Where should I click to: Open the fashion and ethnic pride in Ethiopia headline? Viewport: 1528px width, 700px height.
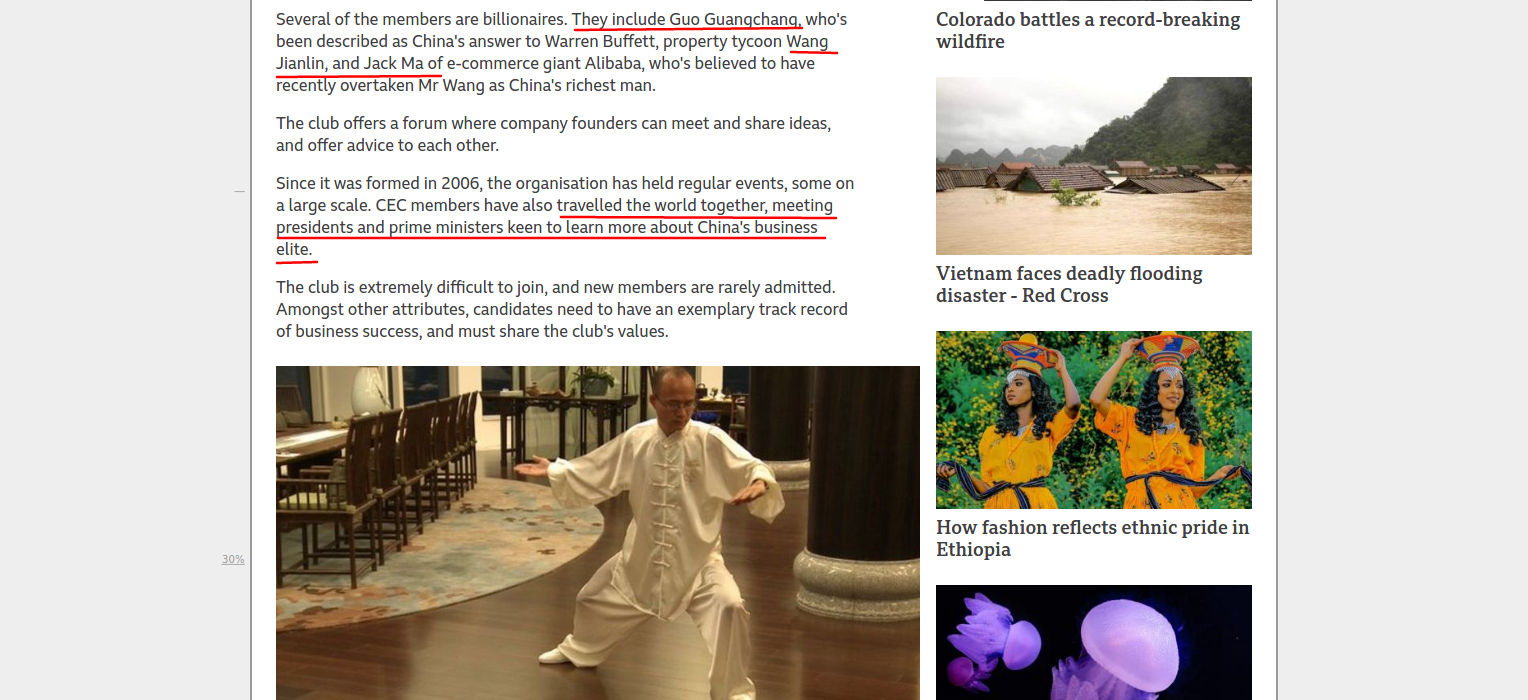(x=1092, y=538)
